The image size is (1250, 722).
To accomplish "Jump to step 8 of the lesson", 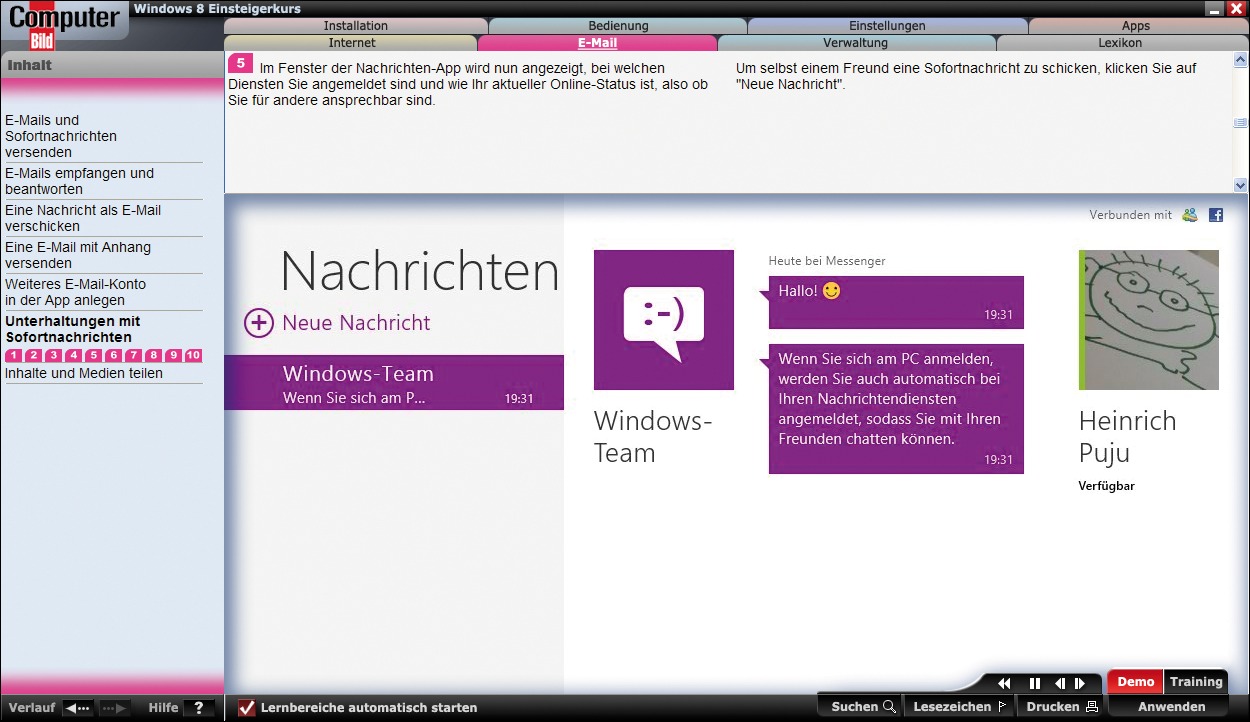I will 153,355.
